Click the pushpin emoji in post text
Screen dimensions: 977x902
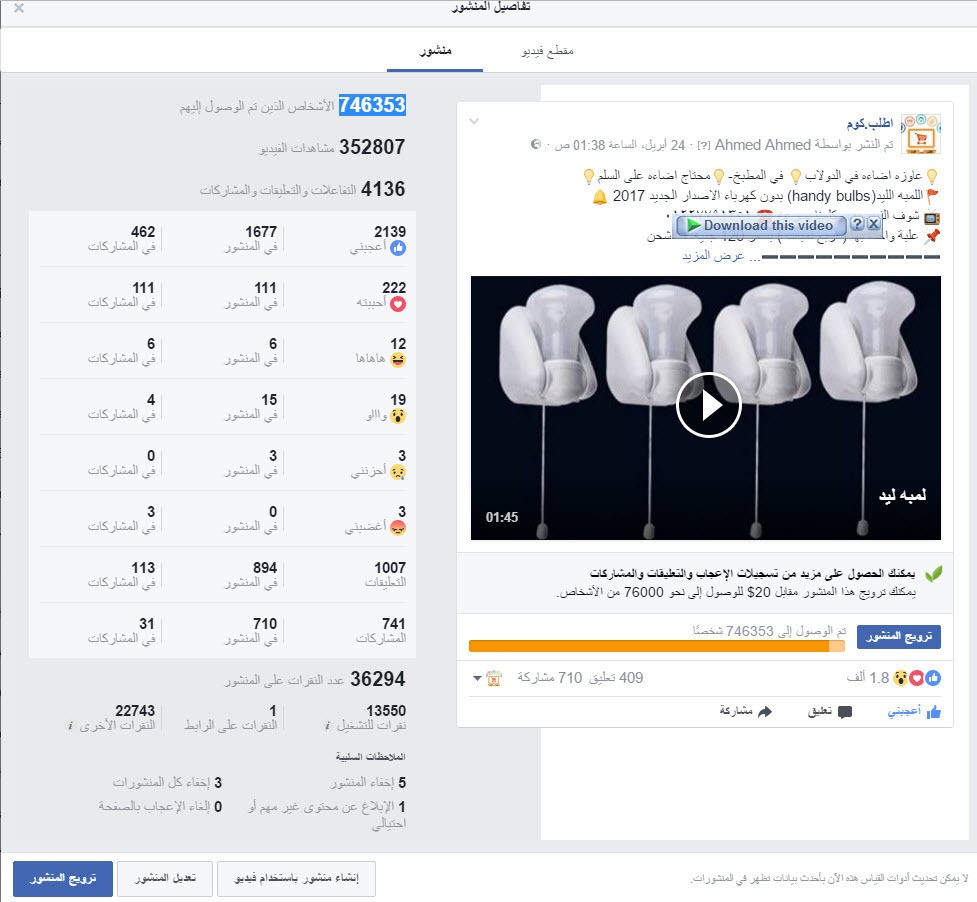tap(932, 237)
